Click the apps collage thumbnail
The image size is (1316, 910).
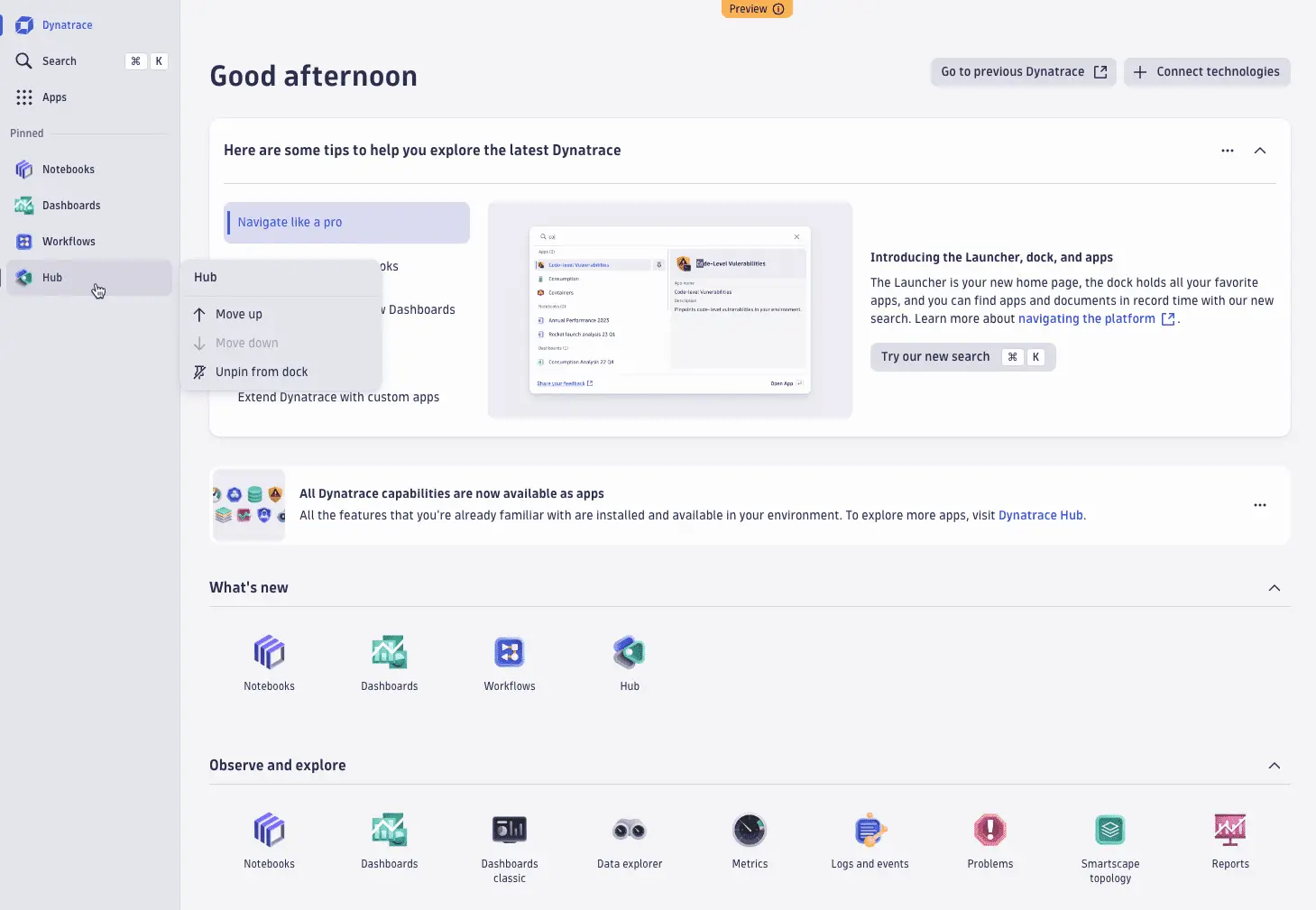[249, 505]
